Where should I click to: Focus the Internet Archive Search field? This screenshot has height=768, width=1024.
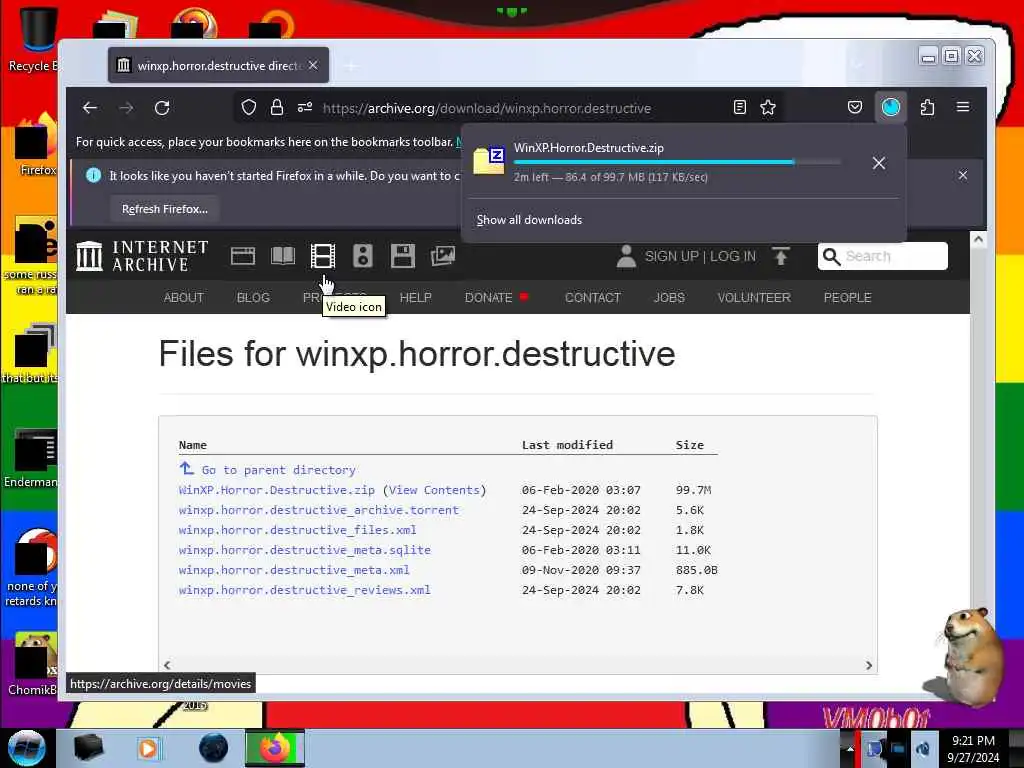coord(882,256)
